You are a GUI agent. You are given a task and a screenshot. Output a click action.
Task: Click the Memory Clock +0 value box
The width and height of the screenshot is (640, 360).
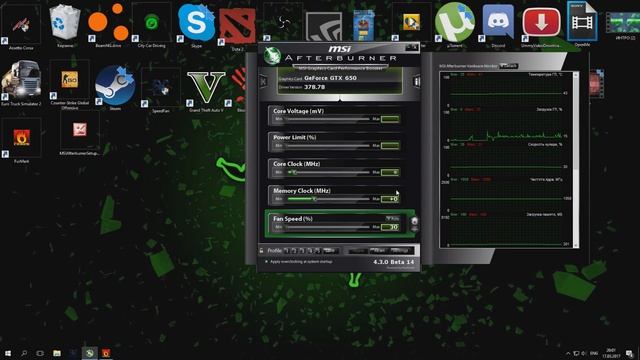point(390,199)
